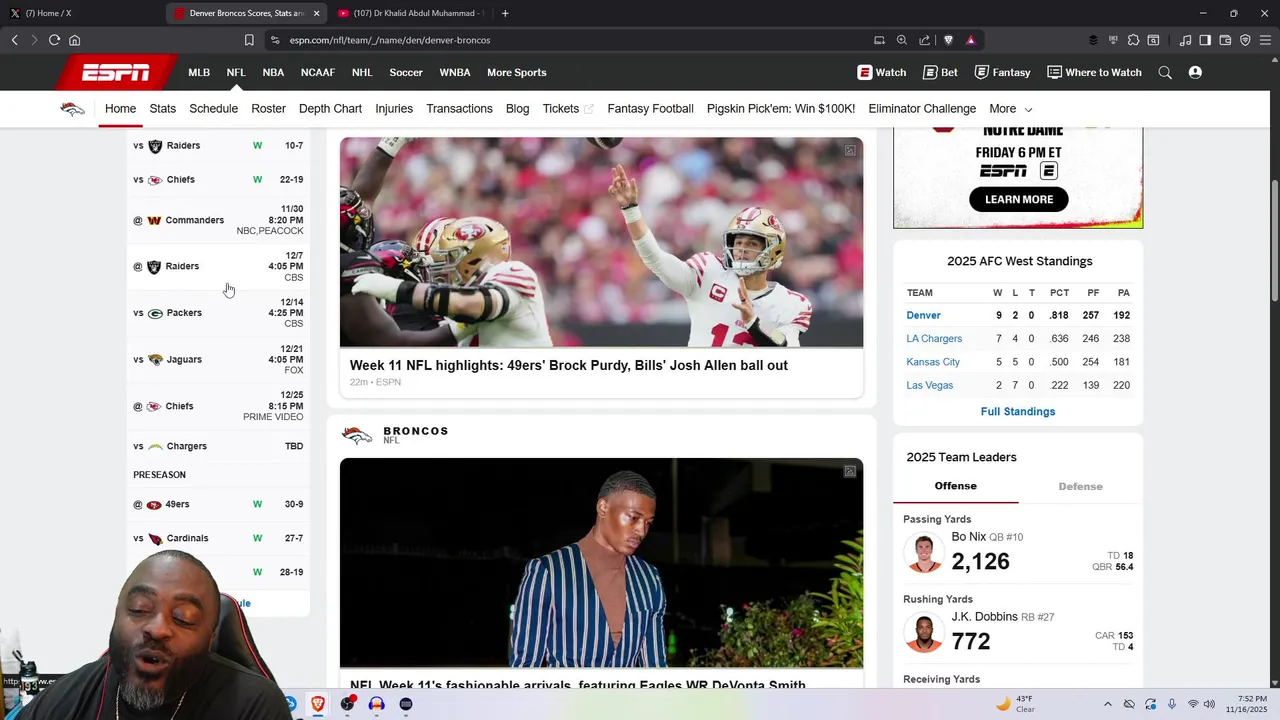Image resolution: width=1280 pixels, height=720 pixels.
Task: Click the ESPN logo
Action: pyautogui.click(x=116, y=72)
